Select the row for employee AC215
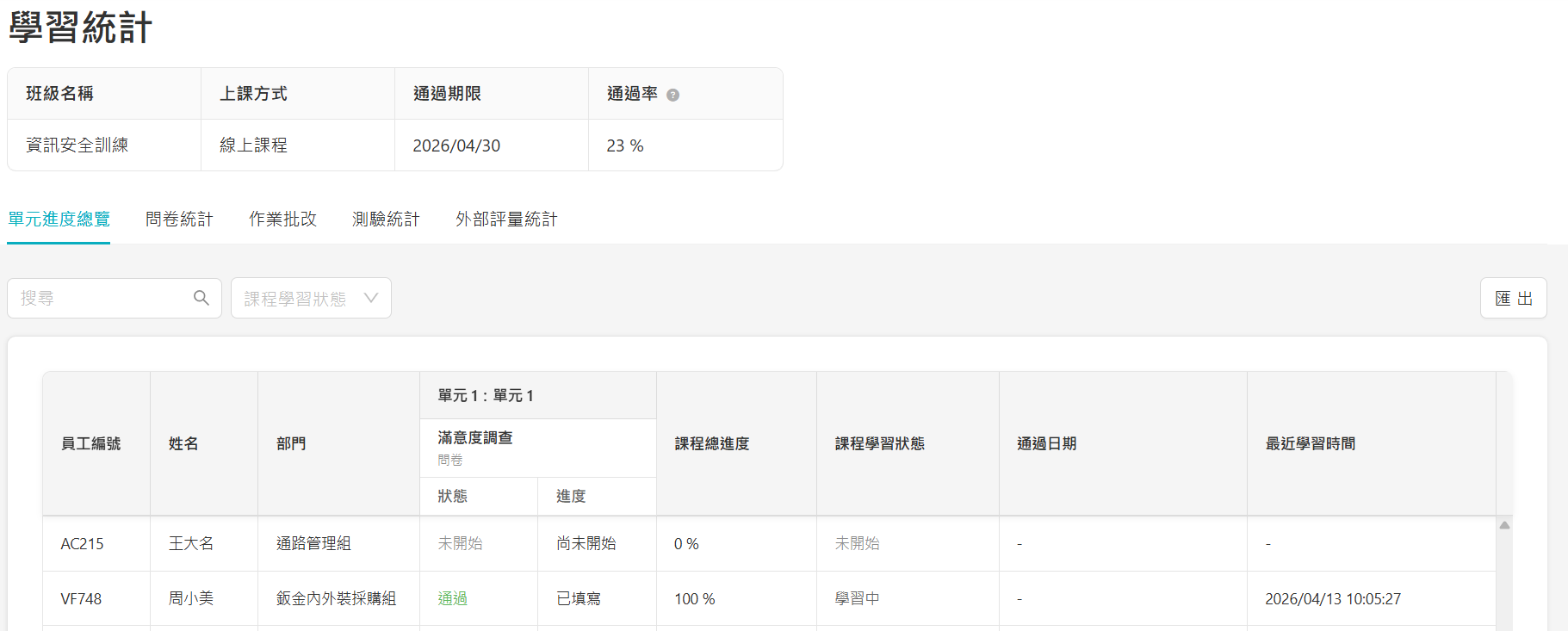The height and width of the screenshot is (631, 1568). [82, 544]
